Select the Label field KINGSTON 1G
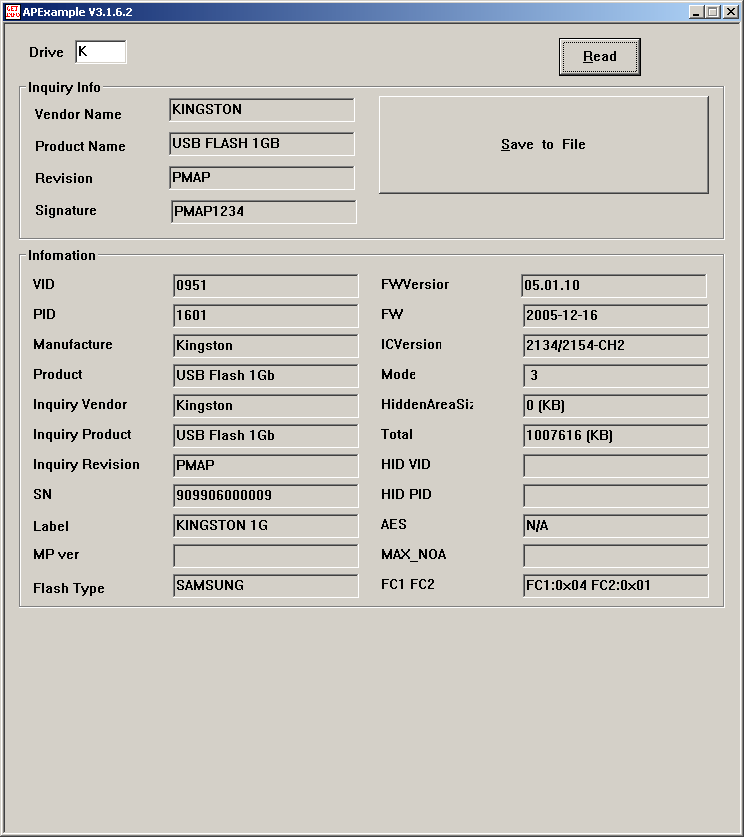 point(266,526)
